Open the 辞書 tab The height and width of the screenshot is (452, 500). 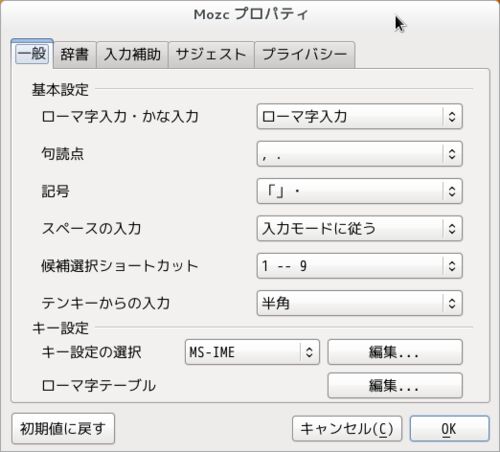tap(75, 55)
